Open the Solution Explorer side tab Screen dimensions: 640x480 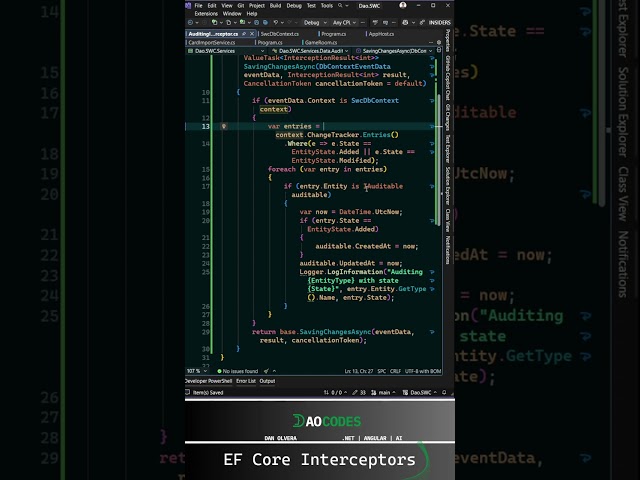click(x=448, y=186)
